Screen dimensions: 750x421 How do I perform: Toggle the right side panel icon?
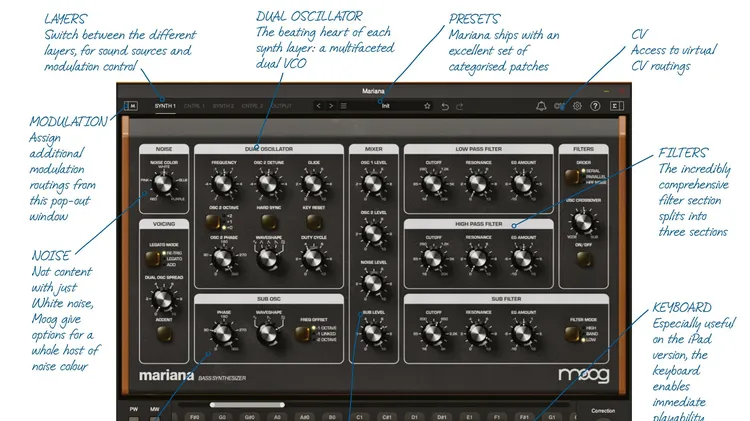(617, 106)
